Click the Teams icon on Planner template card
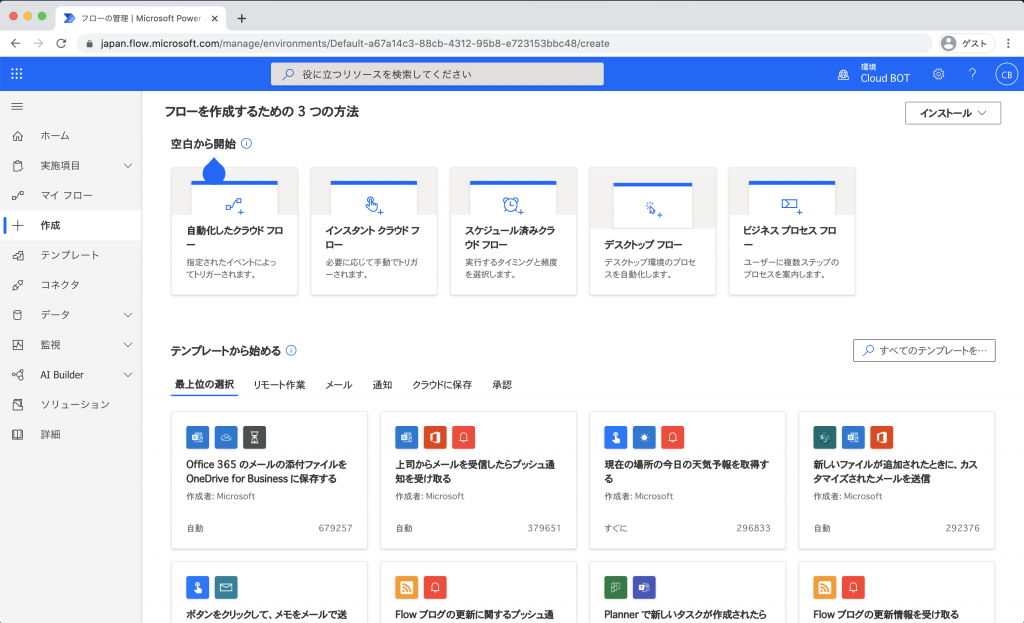 pos(644,588)
